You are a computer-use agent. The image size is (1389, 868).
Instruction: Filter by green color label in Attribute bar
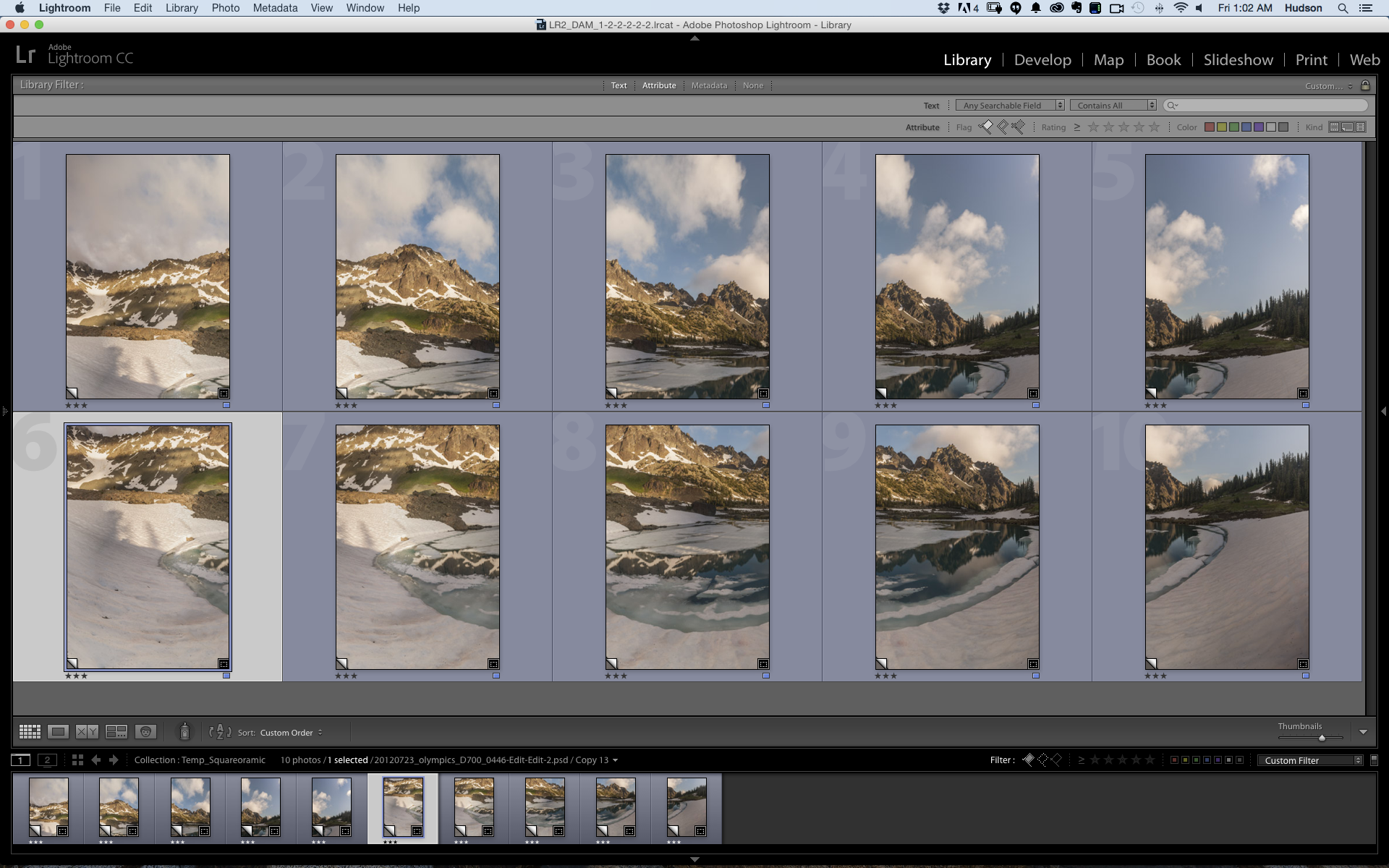tap(1234, 127)
